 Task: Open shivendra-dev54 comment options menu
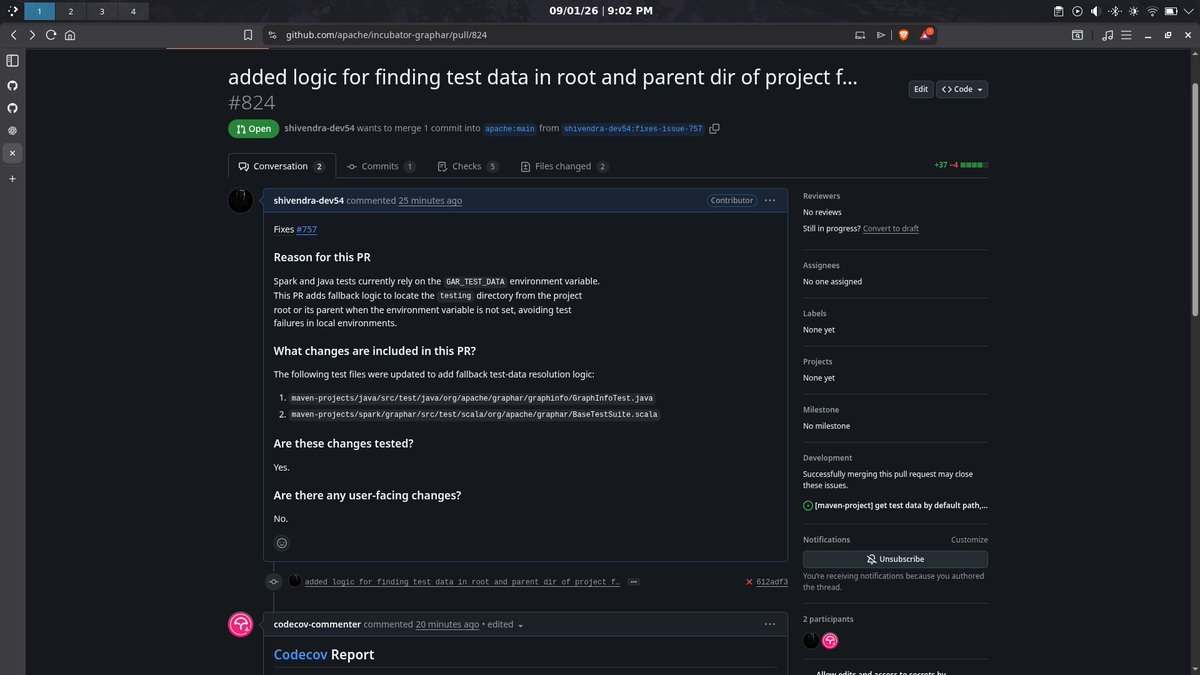pyautogui.click(x=770, y=200)
